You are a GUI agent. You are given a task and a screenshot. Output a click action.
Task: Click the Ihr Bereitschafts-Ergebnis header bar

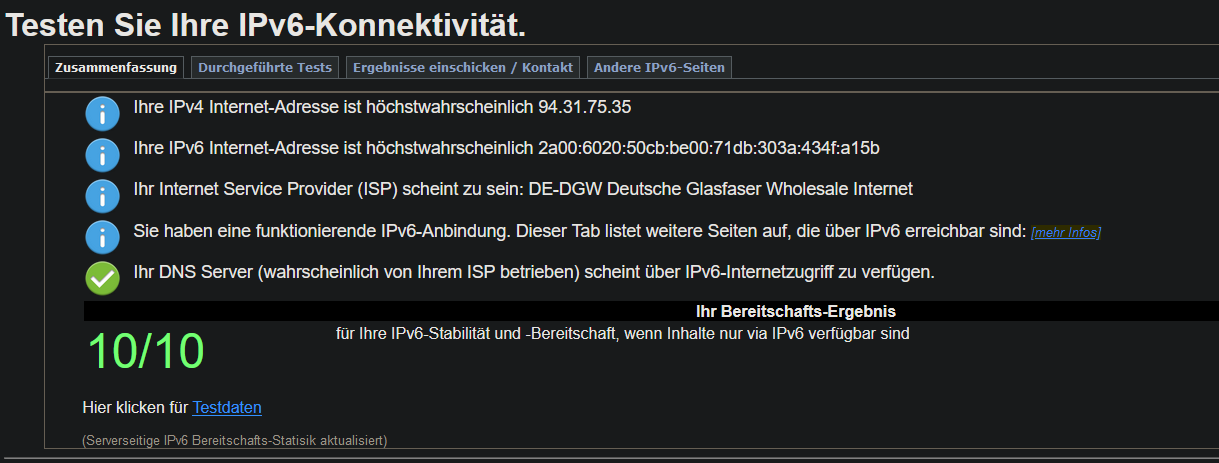pos(651,311)
